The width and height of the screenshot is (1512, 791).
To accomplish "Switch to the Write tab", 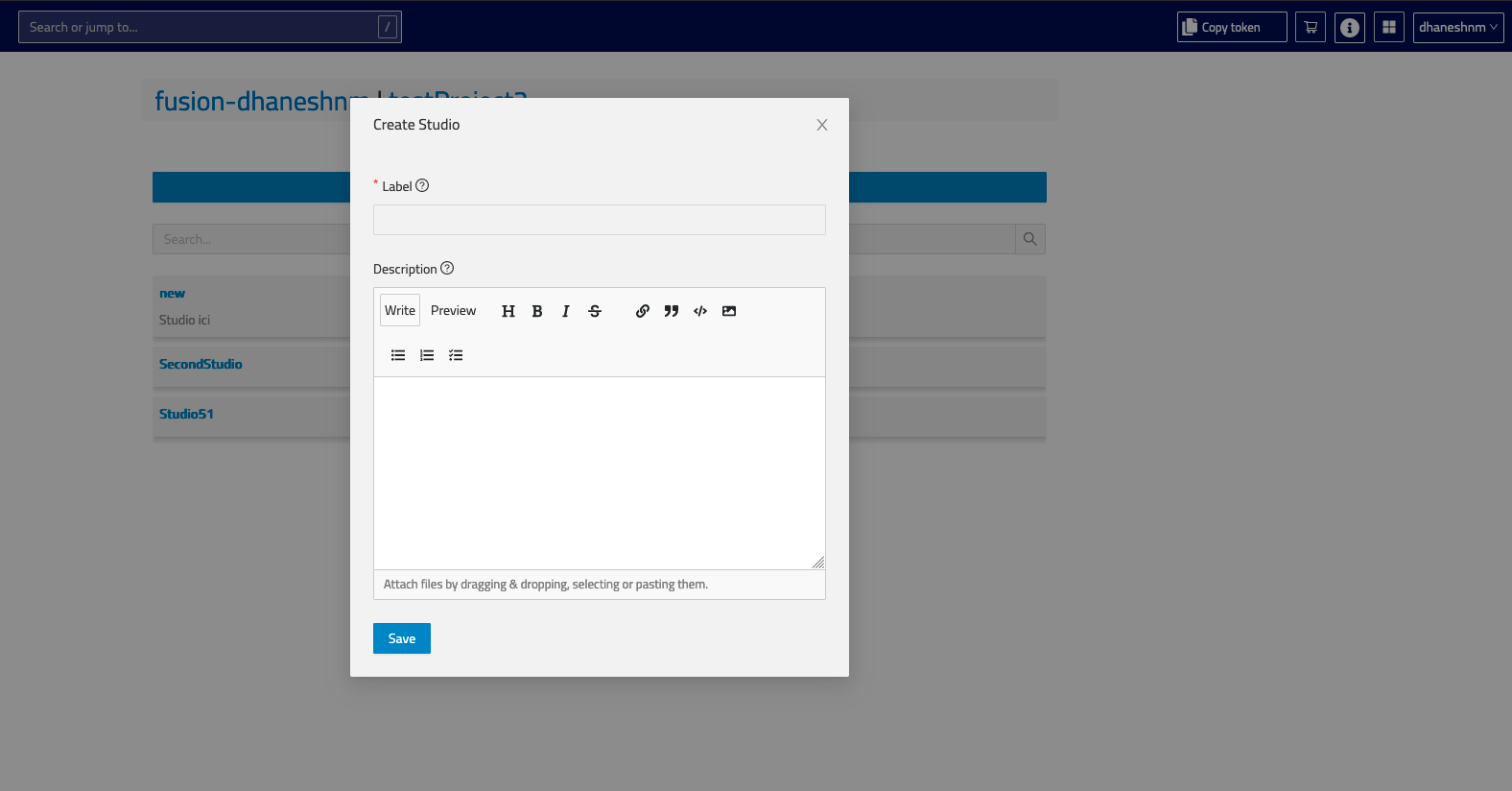I will click(x=400, y=310).
